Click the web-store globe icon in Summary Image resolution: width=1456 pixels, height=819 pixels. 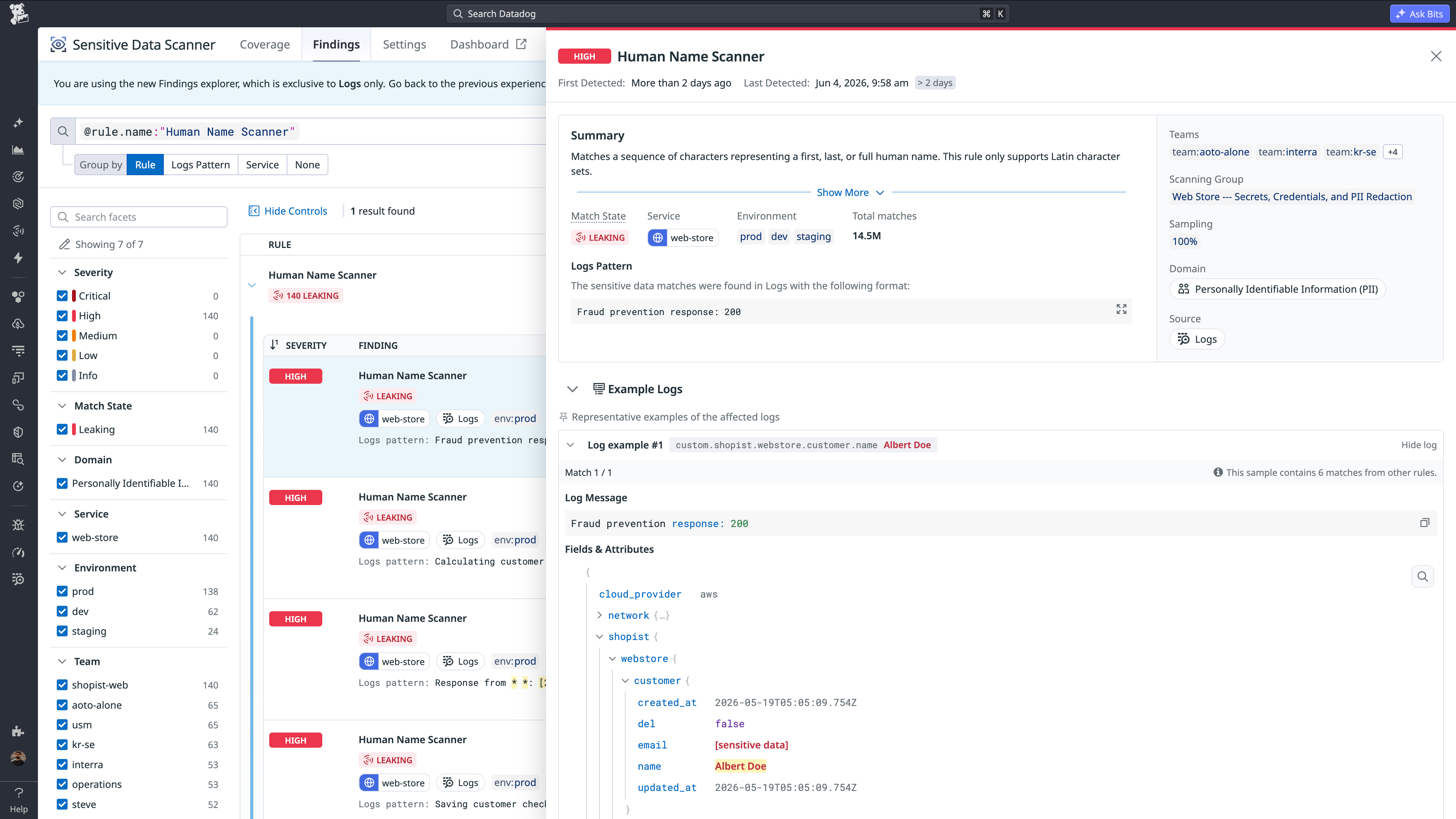[x=658, y=238]
